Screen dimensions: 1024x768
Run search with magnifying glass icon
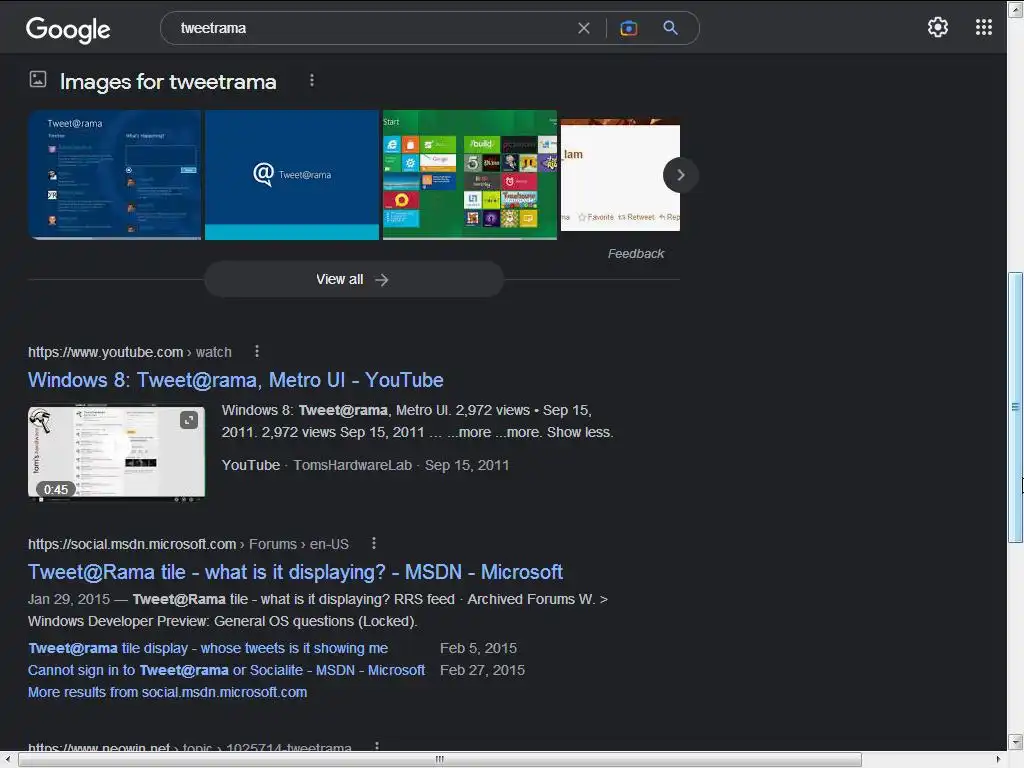click(670, 28)
